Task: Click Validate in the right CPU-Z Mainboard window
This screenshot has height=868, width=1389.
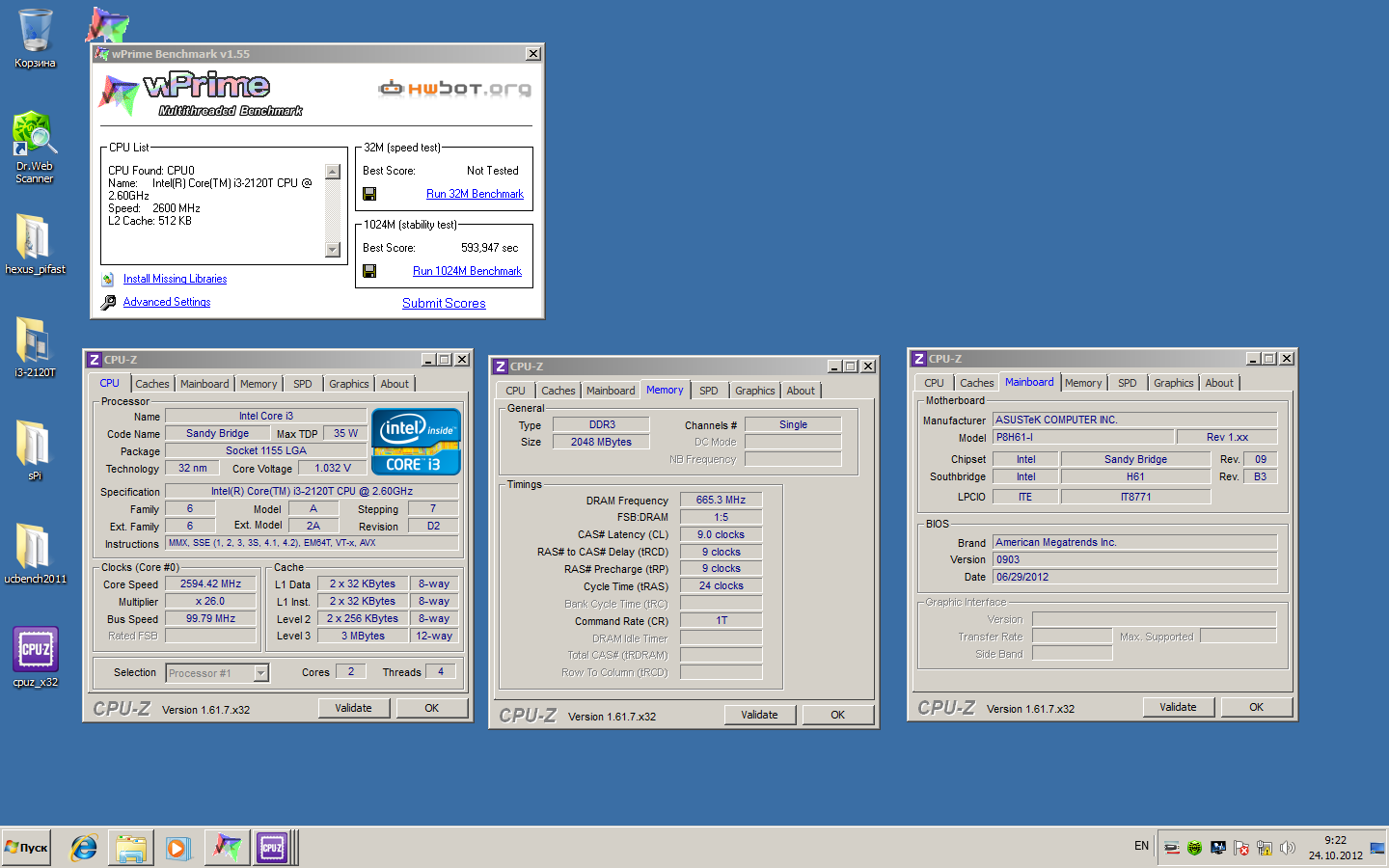Action: pyautogui.click(x=1178, y=707)
